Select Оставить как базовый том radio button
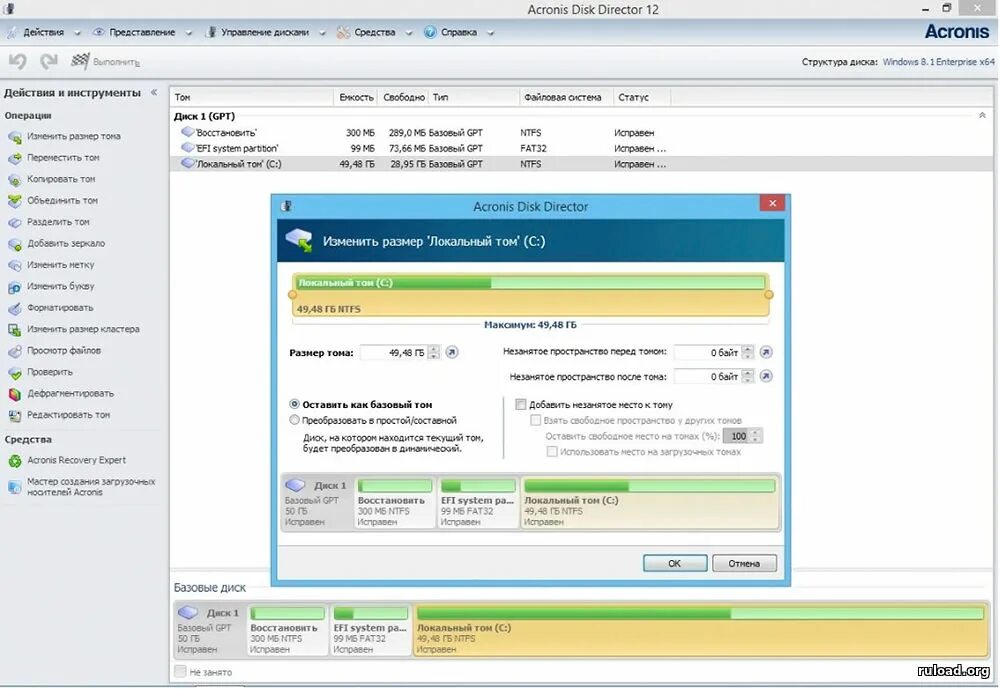Image resolution: width=1000 pixels, height=689 pixels. click(294, 404)
